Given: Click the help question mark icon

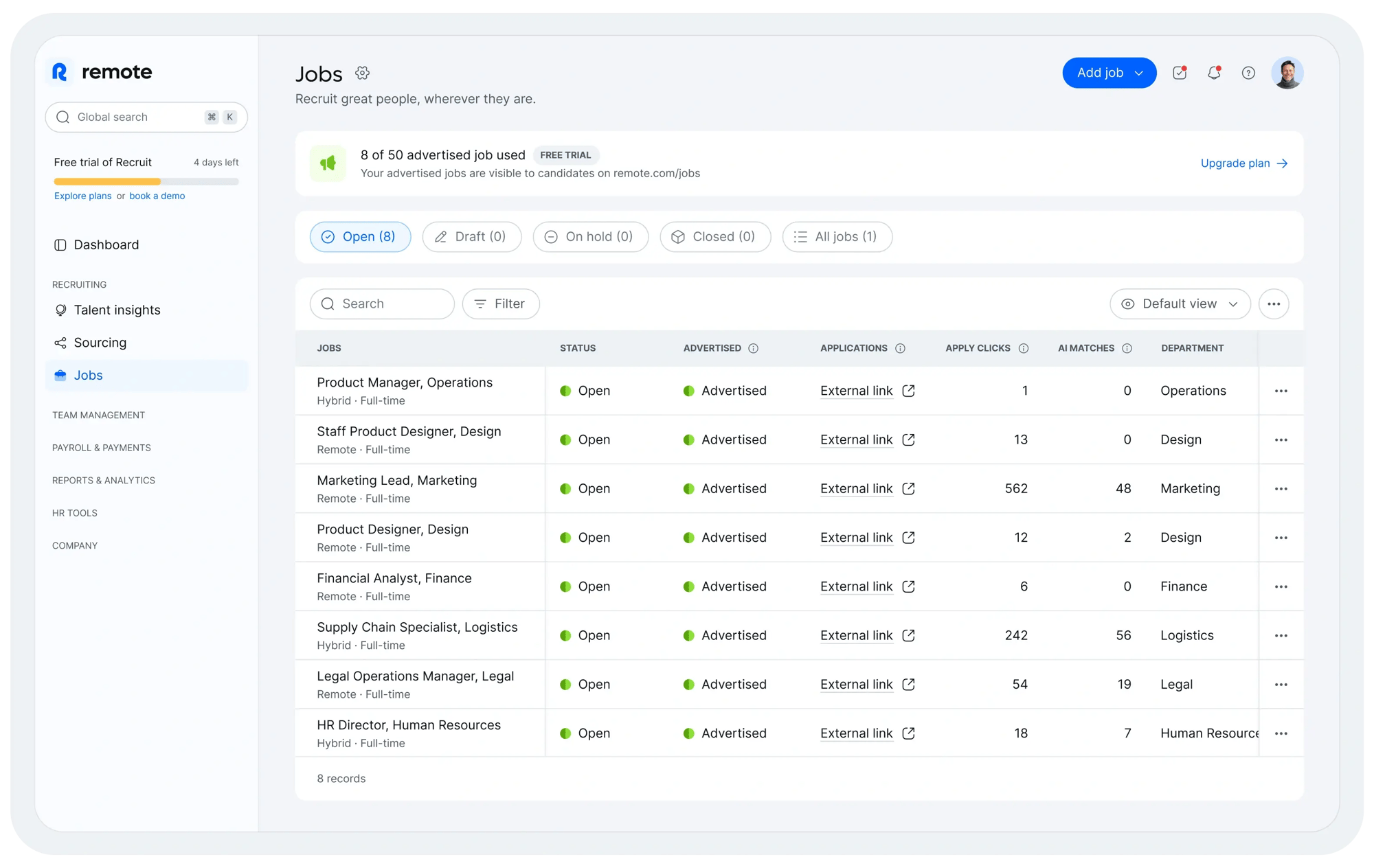Looking at the screenshot, I should [1248, 73].
